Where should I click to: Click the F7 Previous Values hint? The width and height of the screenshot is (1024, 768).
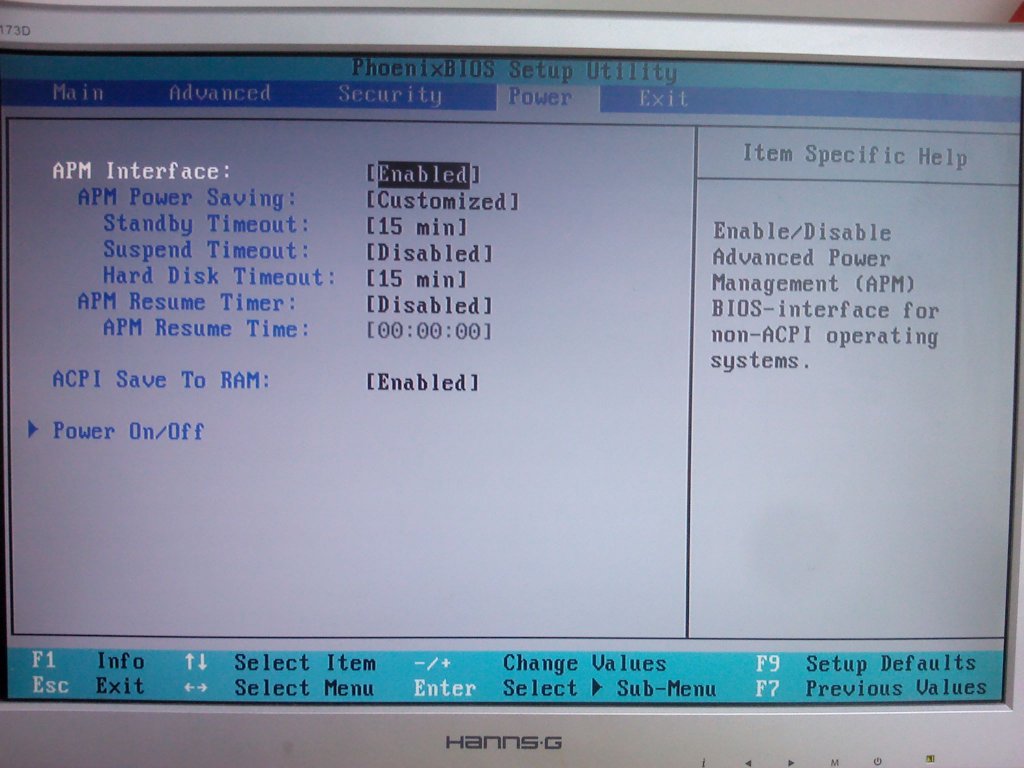pyautogui.click(x=871, y=688)
